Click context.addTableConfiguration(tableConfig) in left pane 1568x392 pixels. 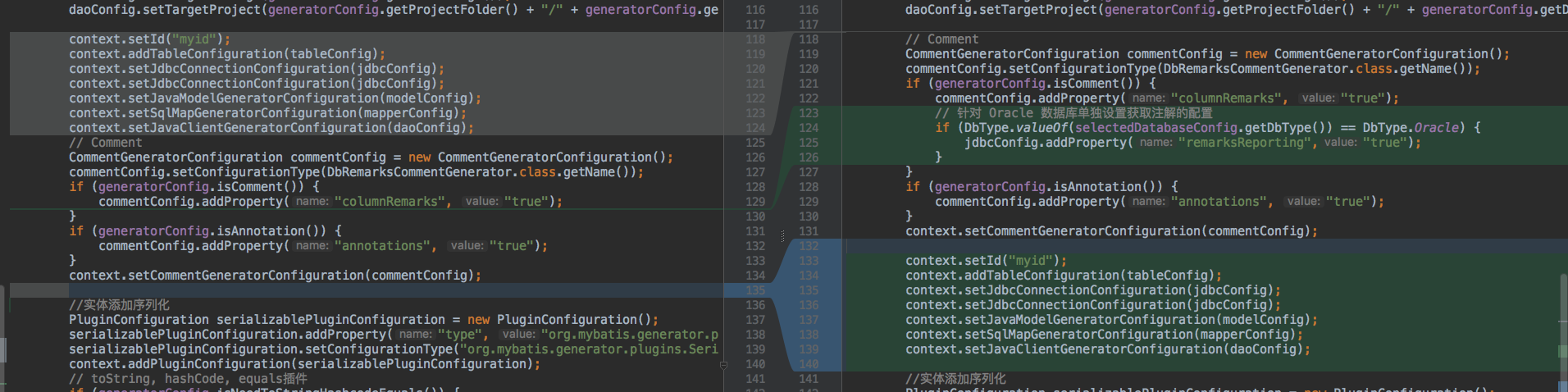coord(227,54)
